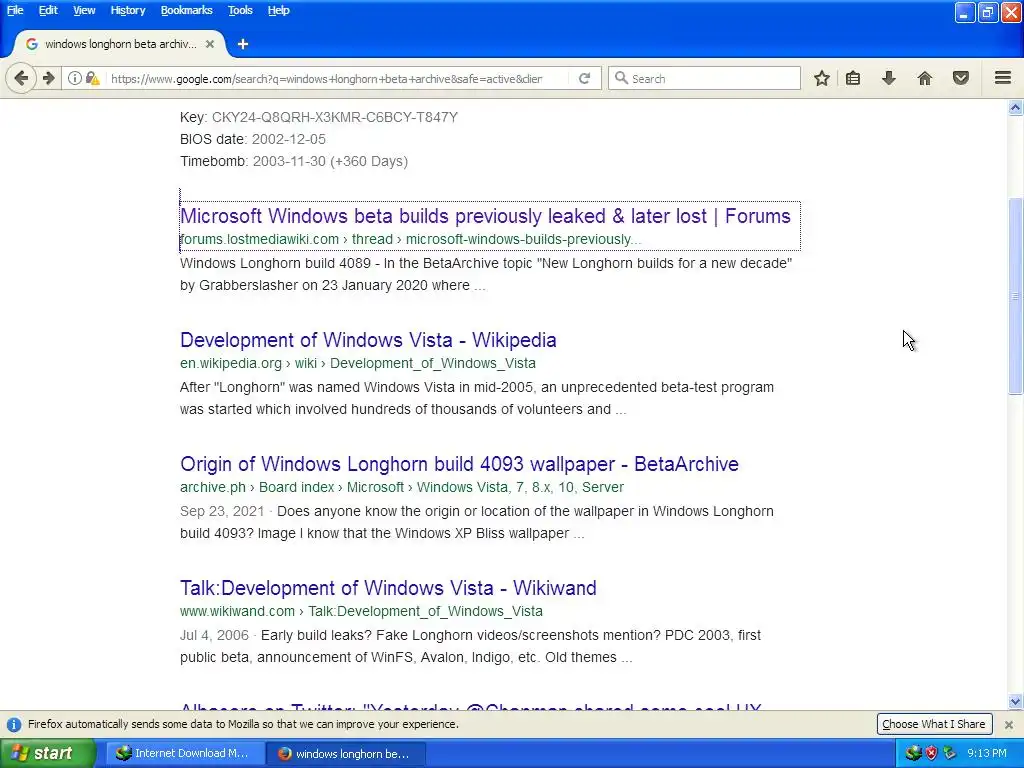The height and width of the screenshot is (768, 1024).
Task: Click the network connection tray icon
Action: click(x=949, y=753)
